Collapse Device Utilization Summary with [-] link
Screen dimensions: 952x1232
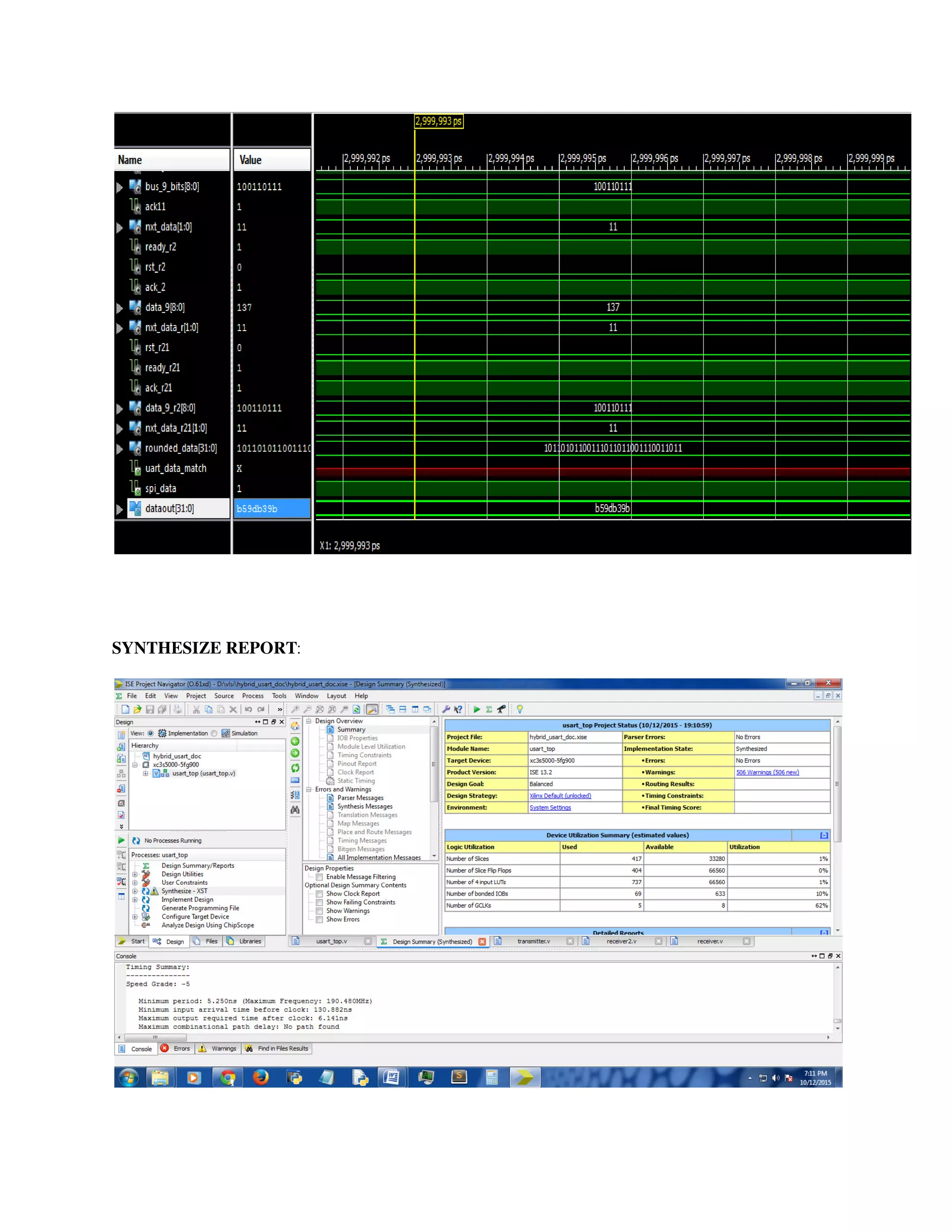[x=823, y=835]
